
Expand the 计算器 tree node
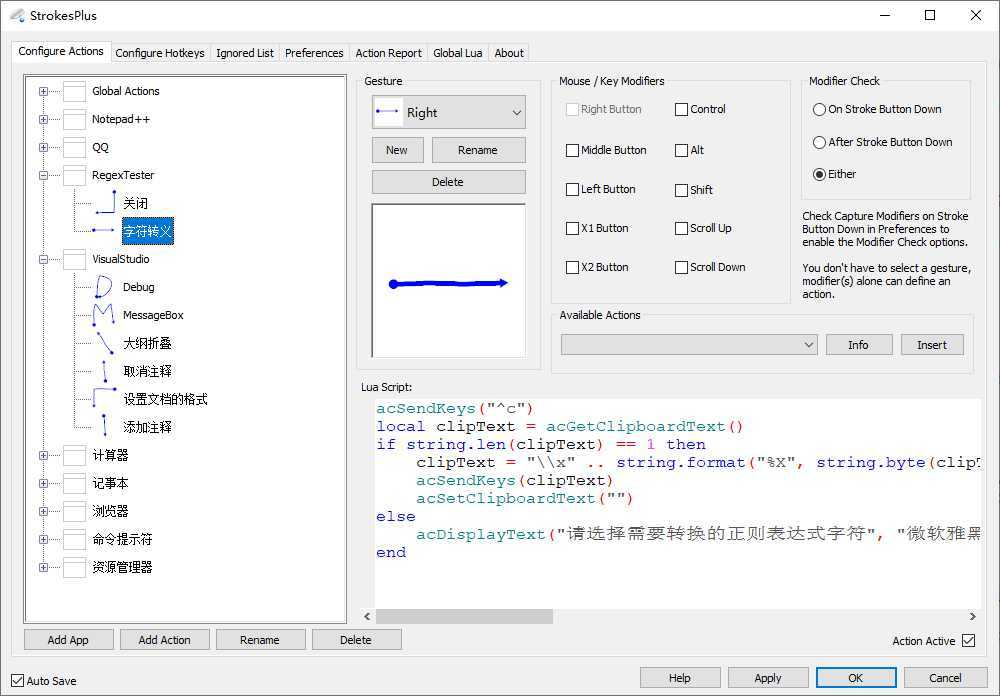(x=43, y=455)
